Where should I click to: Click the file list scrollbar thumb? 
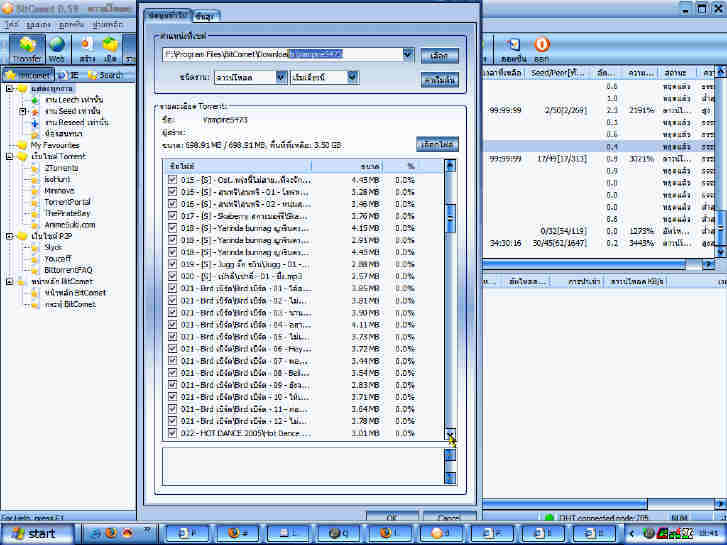tap(450, 218)
